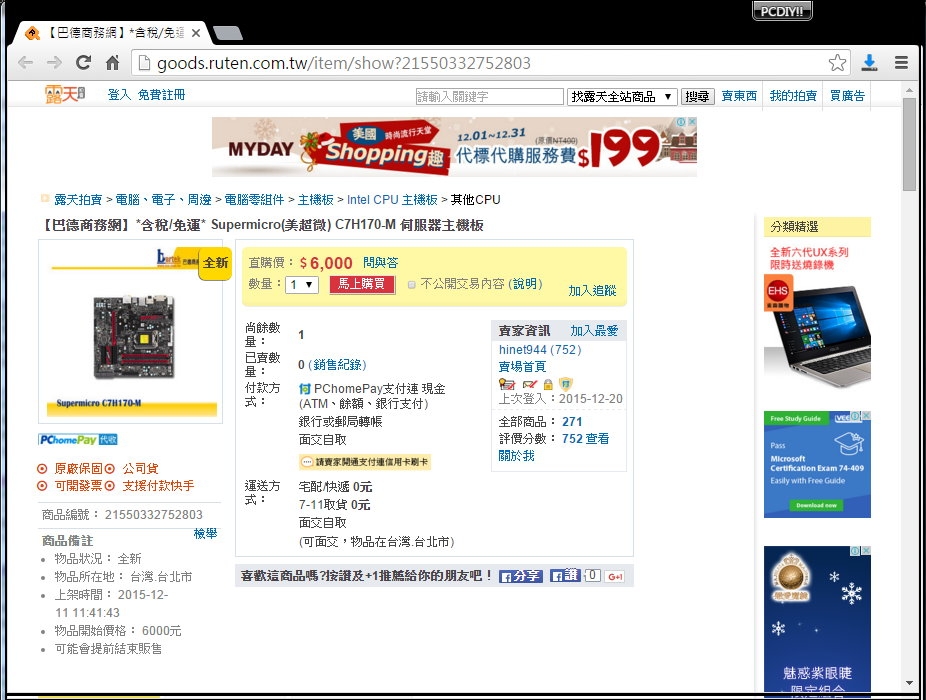This screenshot has height=700, width=926.
Task: Click 查看 to view ratings
Action: pyautogui.click(x=597, y=438)
